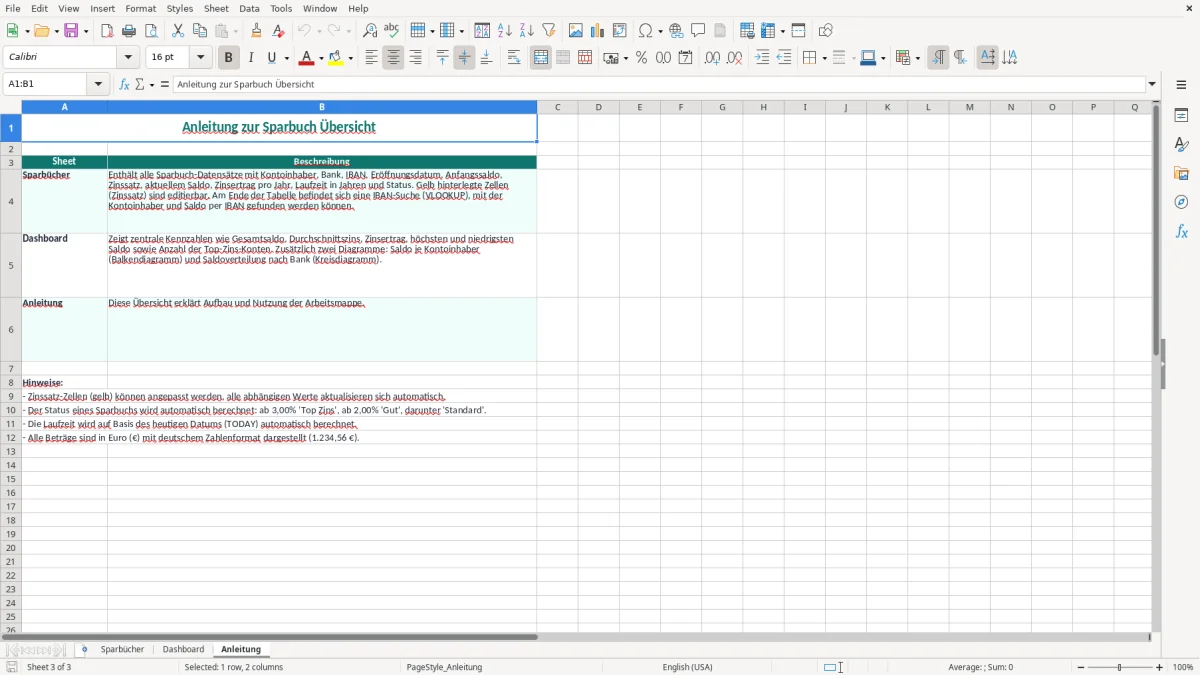Toggle Align Right
The width and height of the screenshot is (1200, 675).
coord(415,58)
